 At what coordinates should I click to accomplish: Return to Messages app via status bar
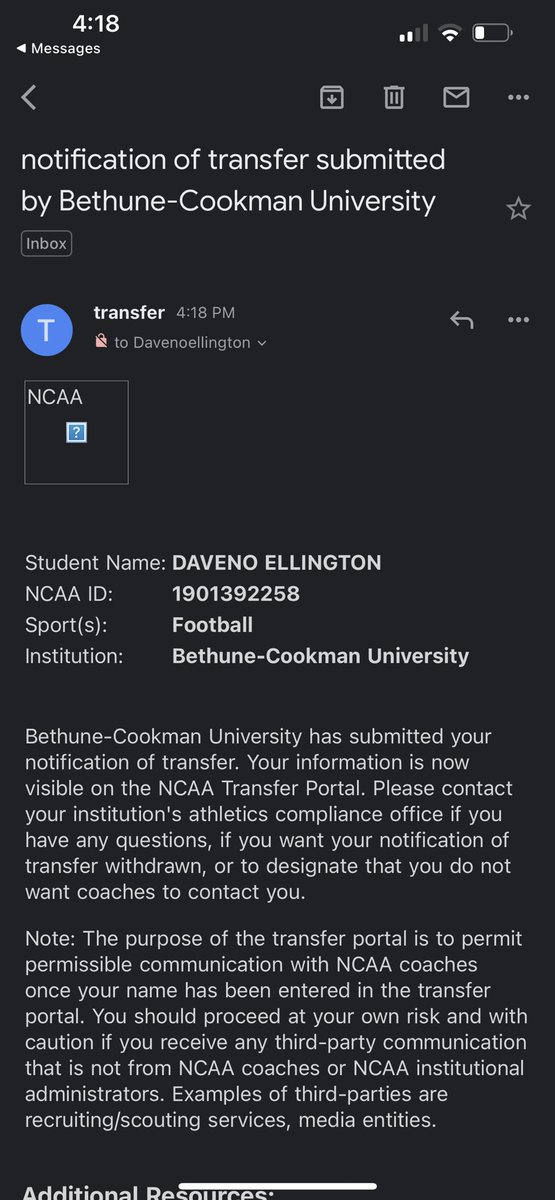click(x=58, y=48)
